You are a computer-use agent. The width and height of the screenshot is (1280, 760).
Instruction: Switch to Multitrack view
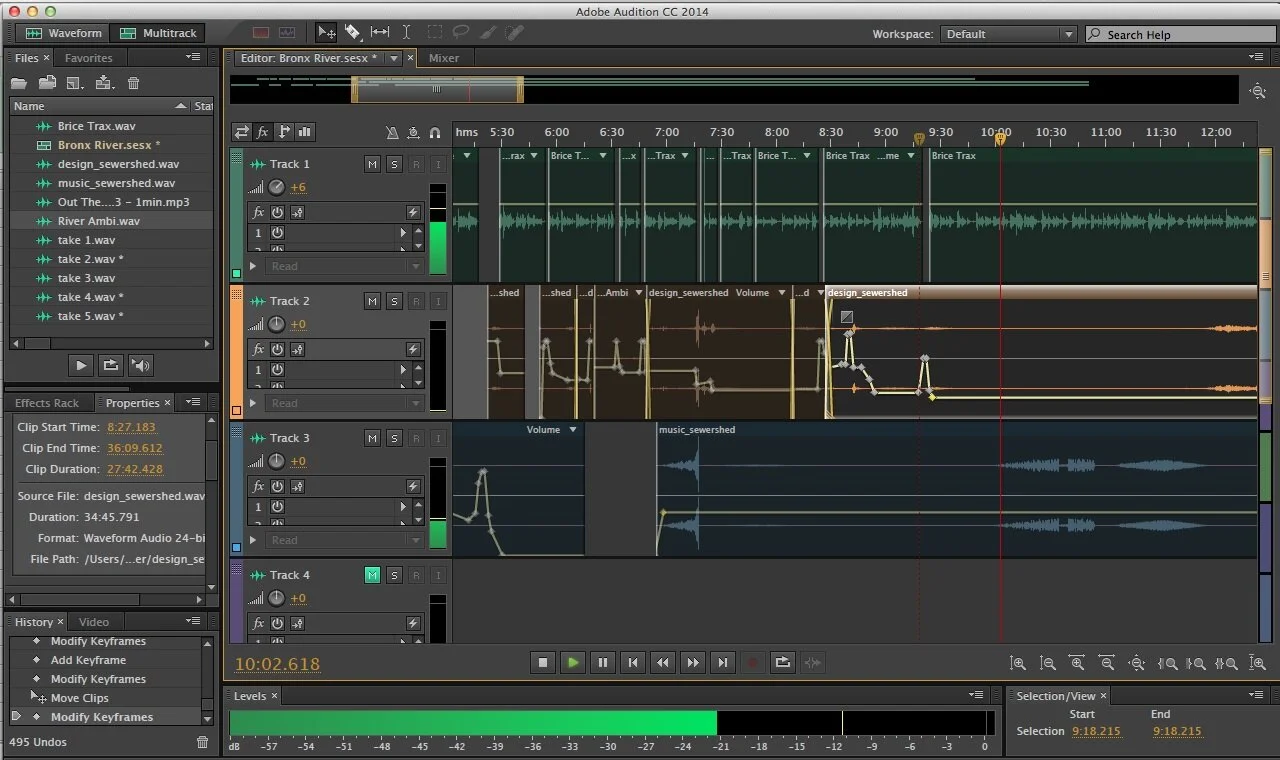159,33
